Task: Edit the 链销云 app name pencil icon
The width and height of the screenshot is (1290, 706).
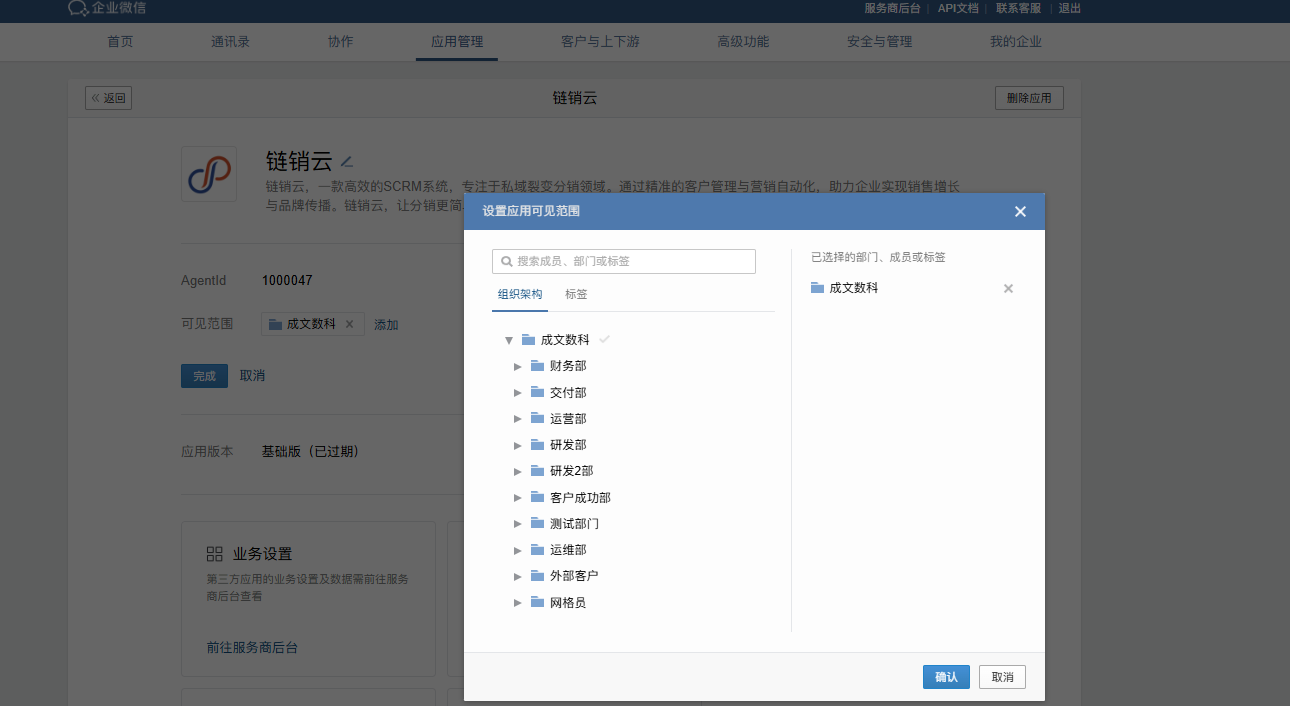Action: tap(347, 161)
